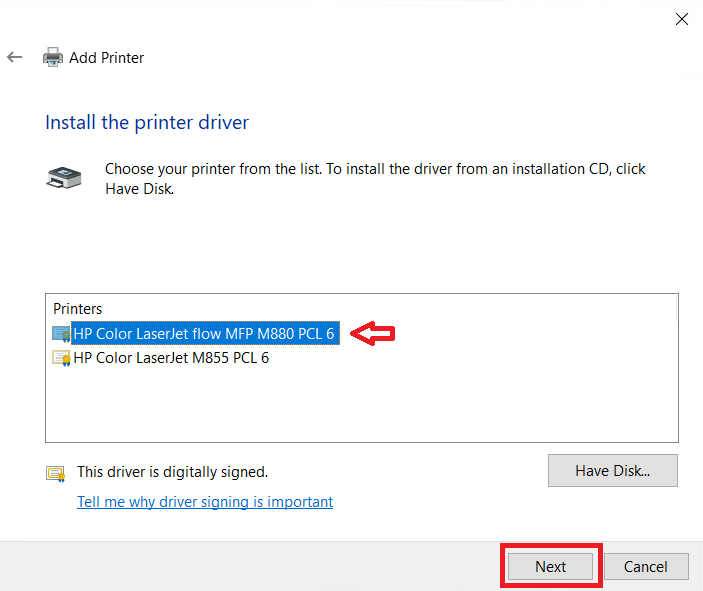Click the printer image beside the instructions

click(x=64, y=178)
